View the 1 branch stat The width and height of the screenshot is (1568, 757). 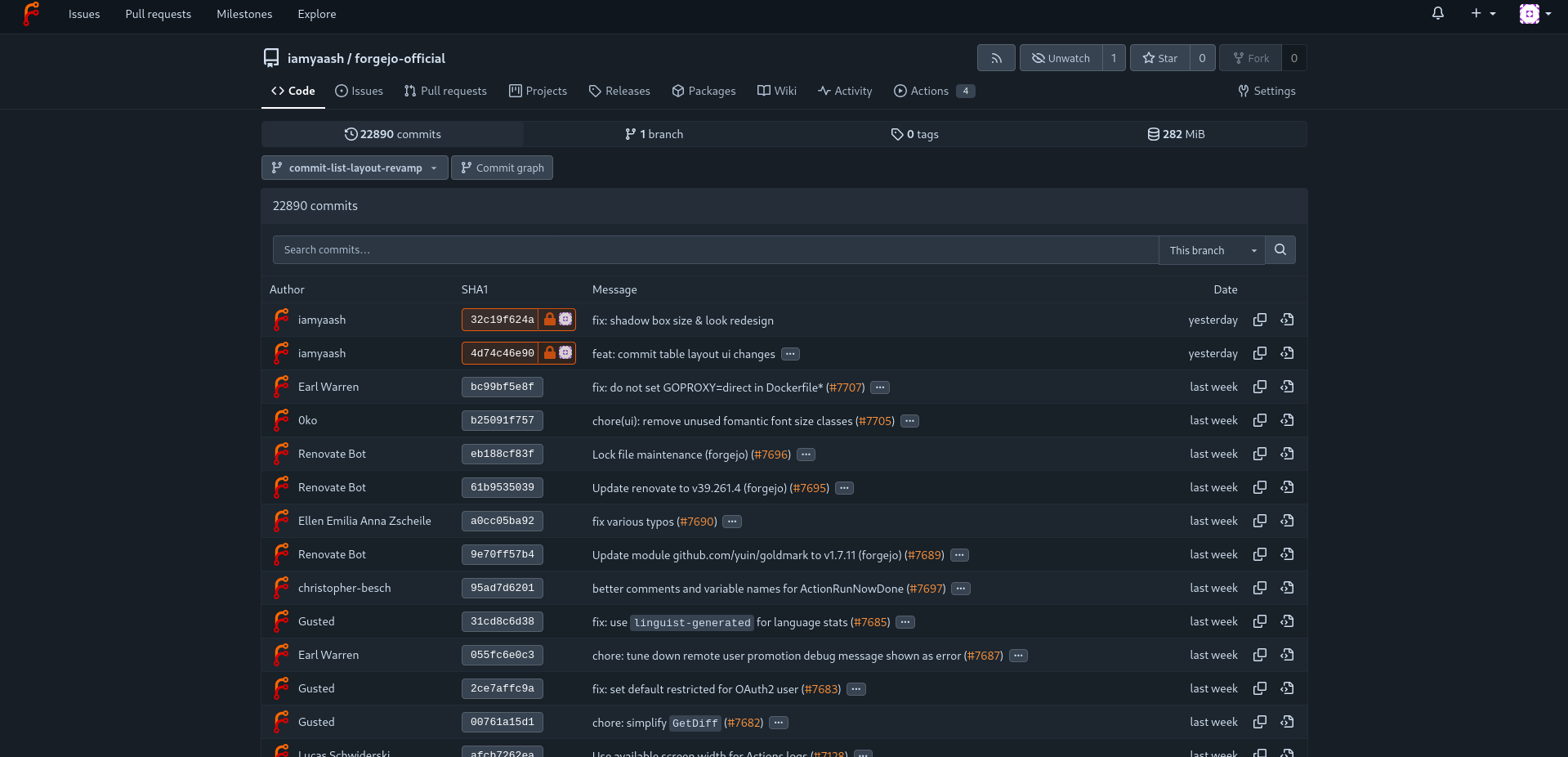pos(654,134)
